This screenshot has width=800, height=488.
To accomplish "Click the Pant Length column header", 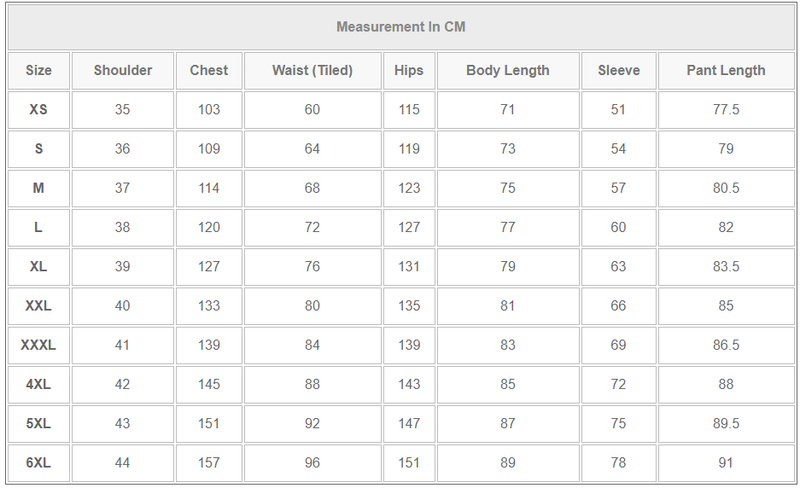I will click(x=726, y=71).
